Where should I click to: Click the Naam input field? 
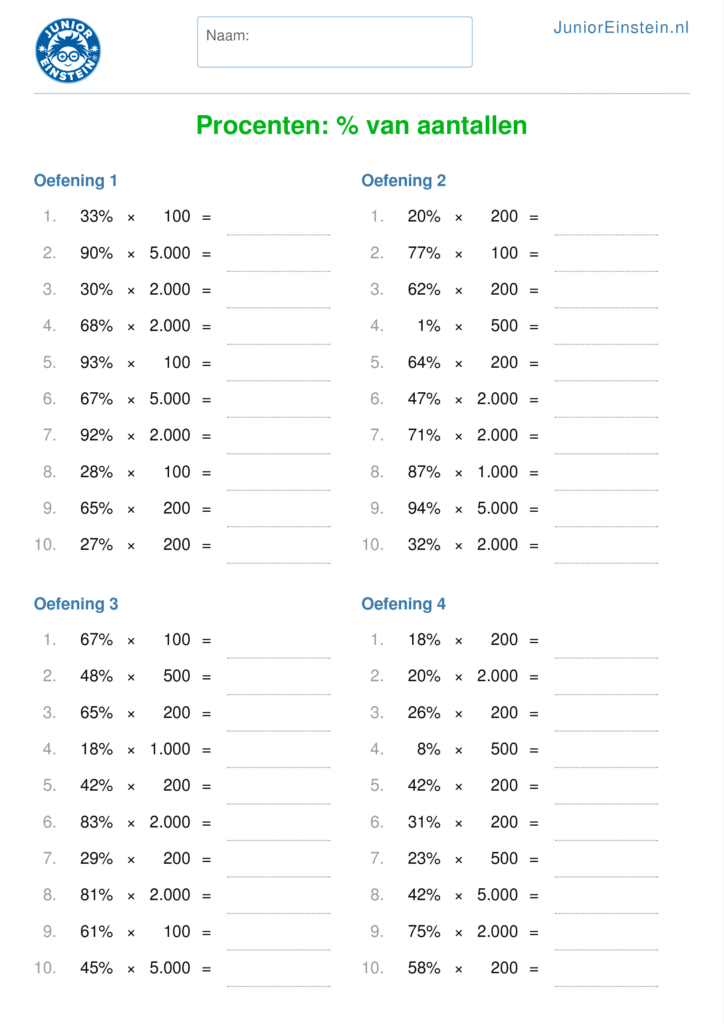[x=334, y=42]
